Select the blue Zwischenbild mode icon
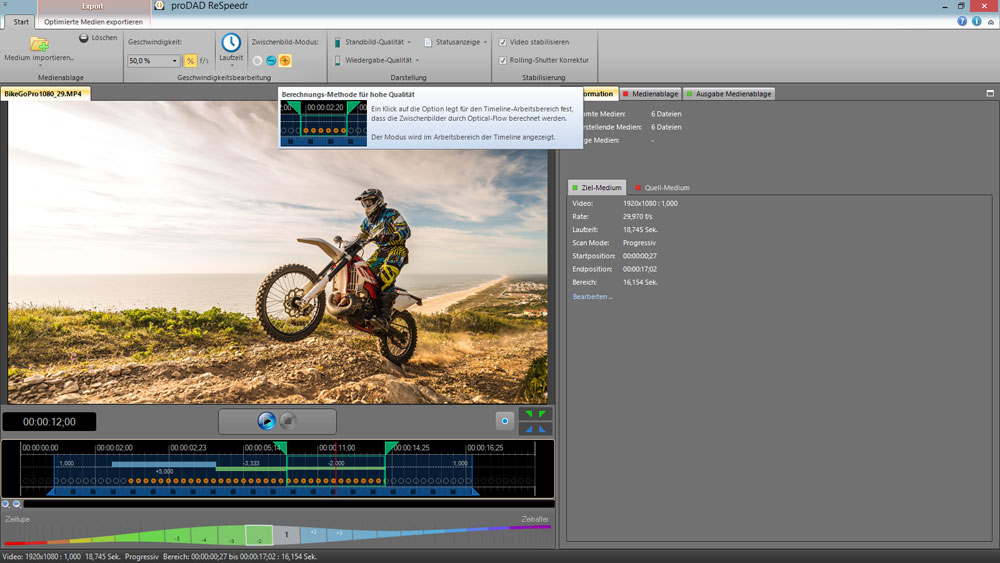1000x563 pixels. (271, 61)
